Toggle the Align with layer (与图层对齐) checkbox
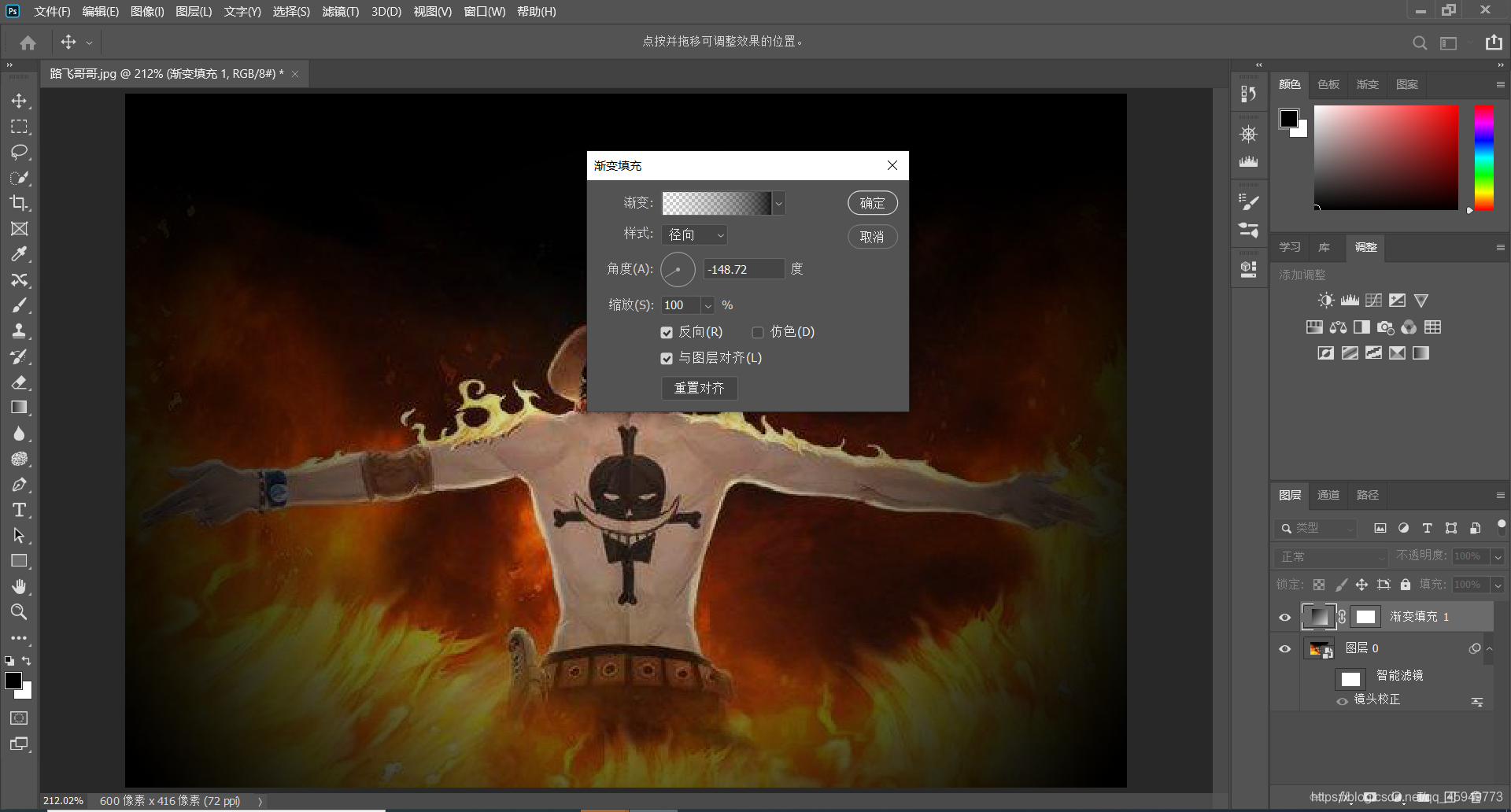This screenshot has height=812, width=1511. [x=667, y=359]
